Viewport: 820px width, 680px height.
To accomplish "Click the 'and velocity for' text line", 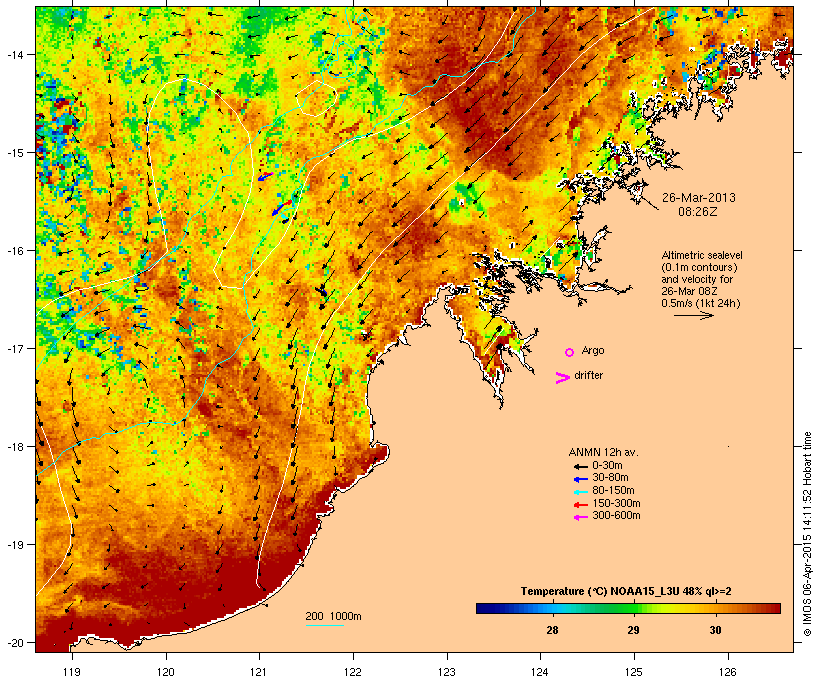I will click(x=697, y=279).
